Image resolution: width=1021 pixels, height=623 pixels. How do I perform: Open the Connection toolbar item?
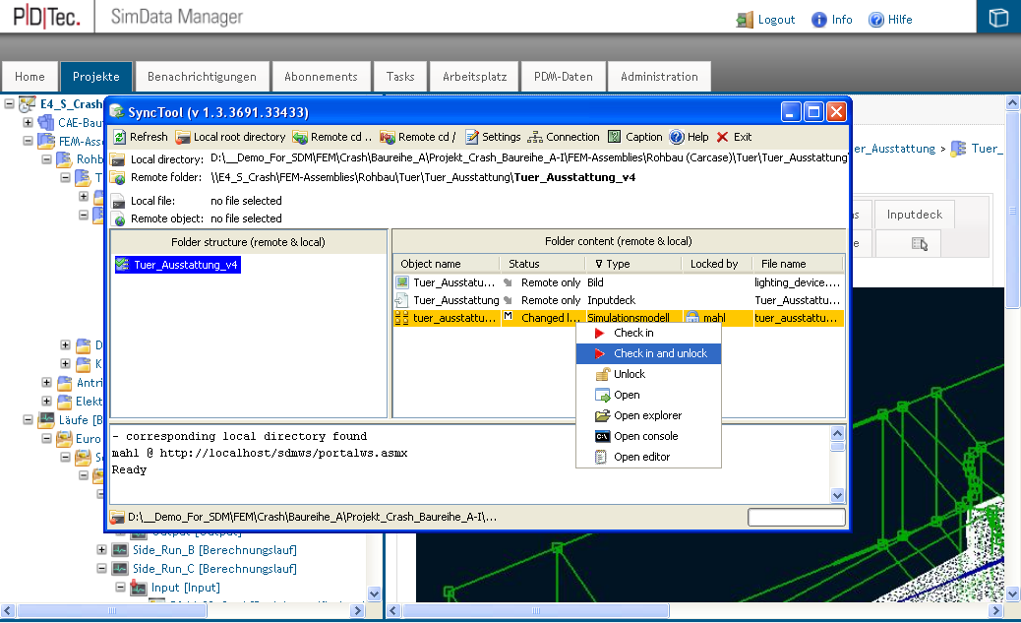click(x=563, y=137)
